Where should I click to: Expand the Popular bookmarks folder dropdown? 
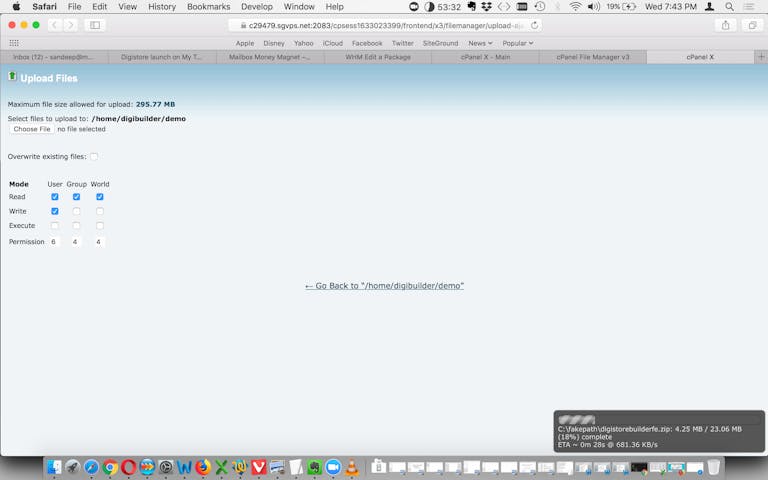click(517, 43)
